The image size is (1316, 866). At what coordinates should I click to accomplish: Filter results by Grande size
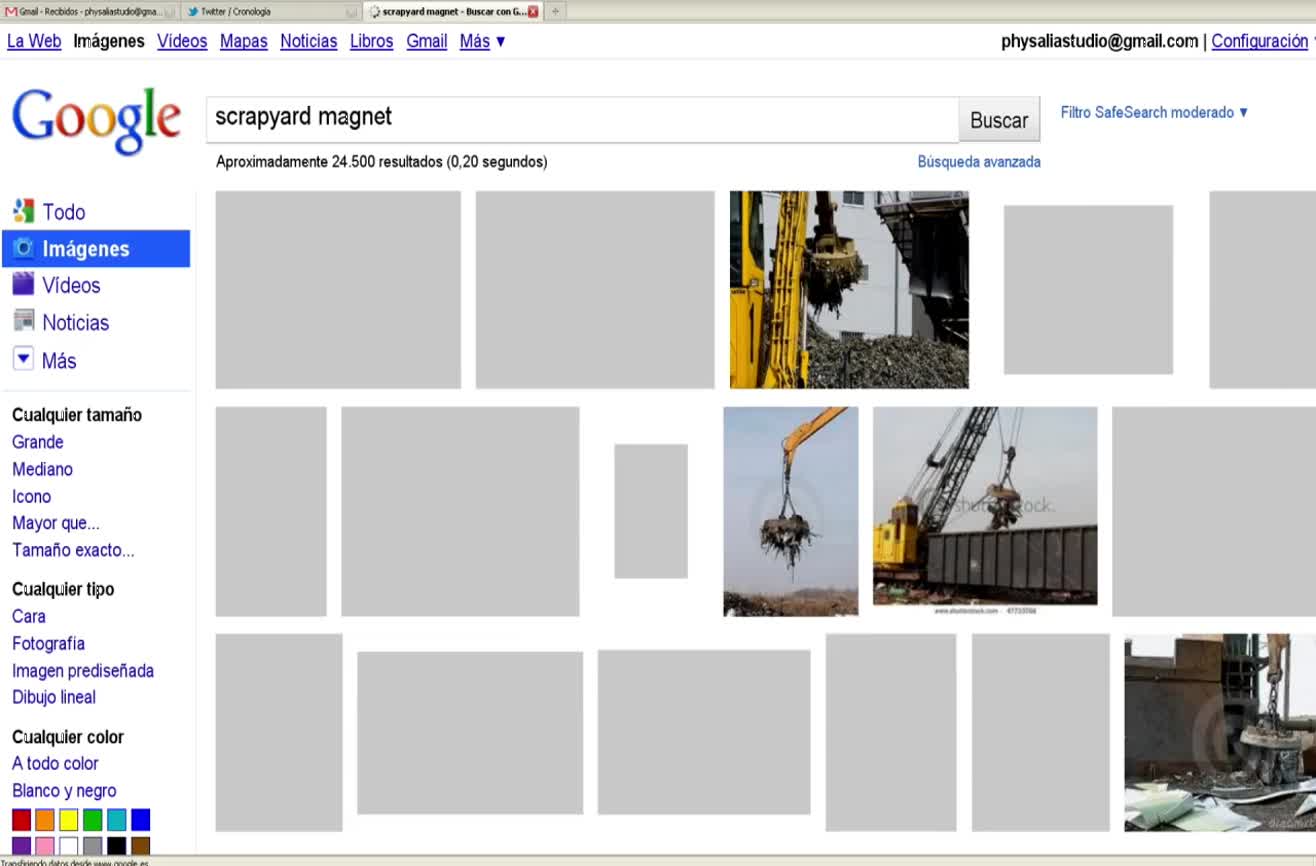tap(38, 442)
